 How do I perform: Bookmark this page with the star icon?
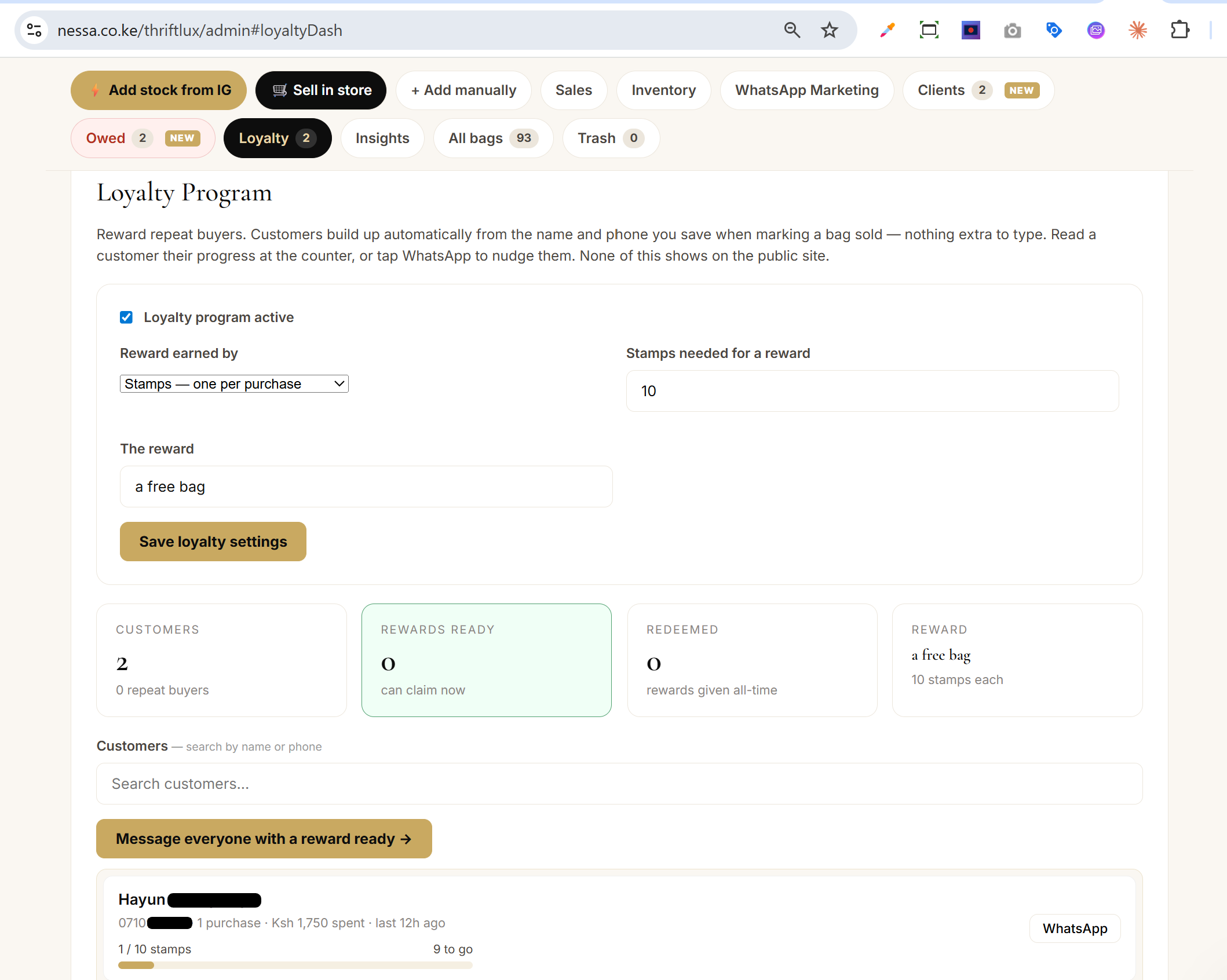[x=830, y=30]
